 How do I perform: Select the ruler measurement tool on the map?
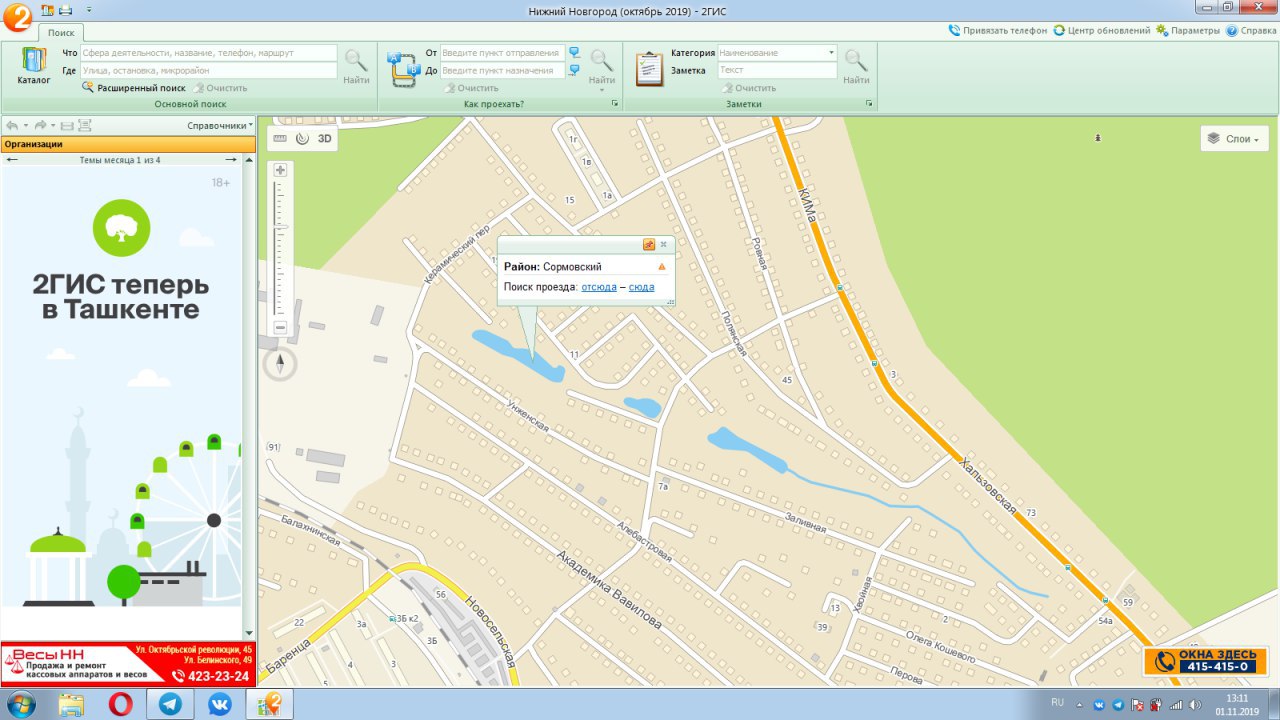279,139
